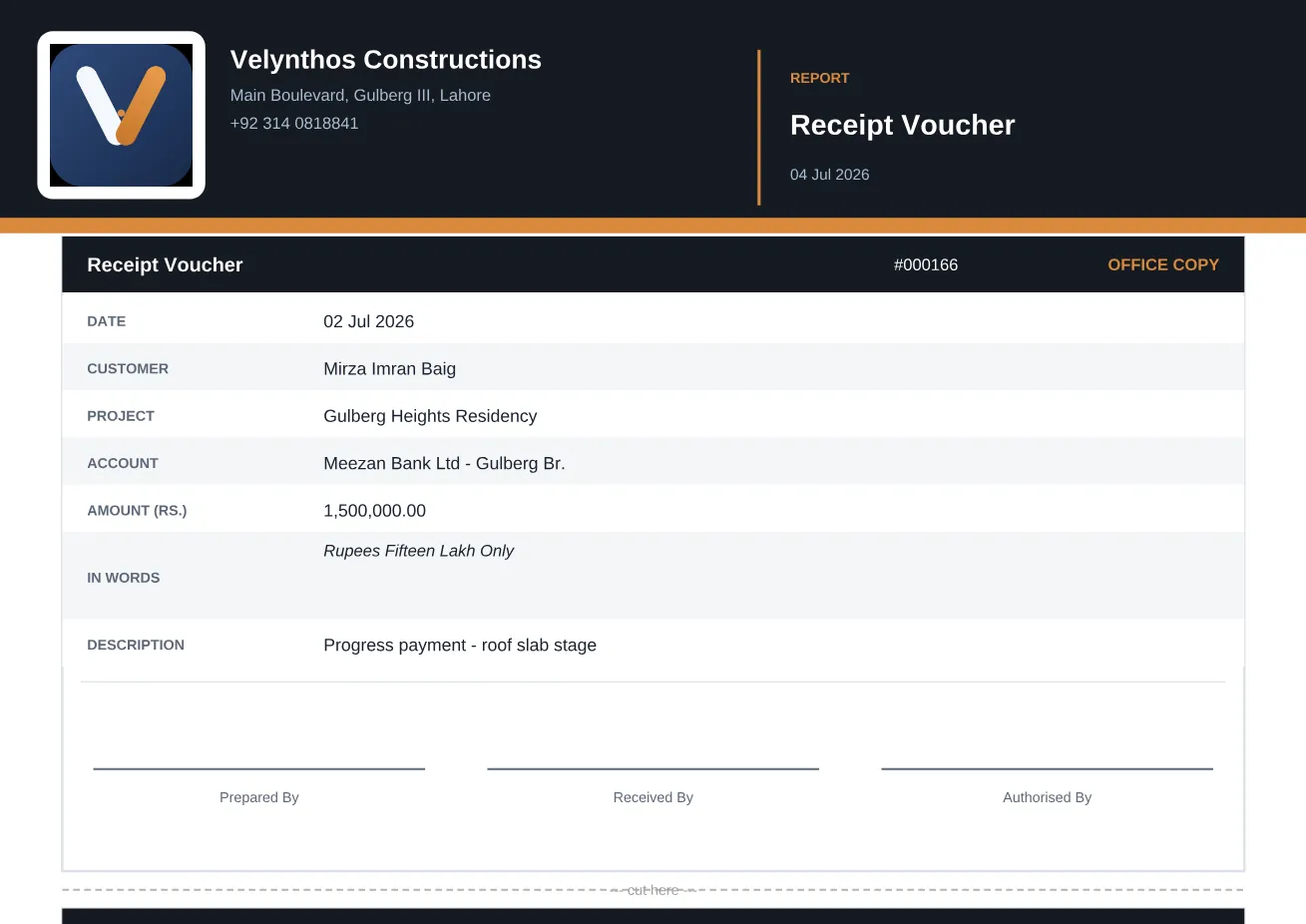Select the text 'Rupees Fifteen Lakh Only'
This screenshot has width=1306, height=924.
(419, 551)
